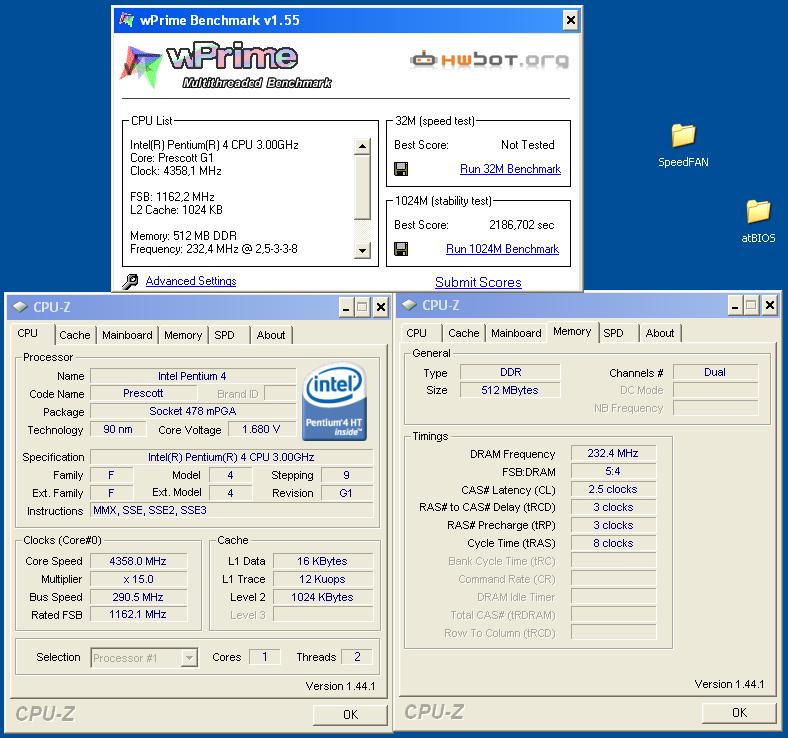The image size is (788, 738).
Task: Click the right CPU-Z title bar icon
Action: [x=409, y=305]
